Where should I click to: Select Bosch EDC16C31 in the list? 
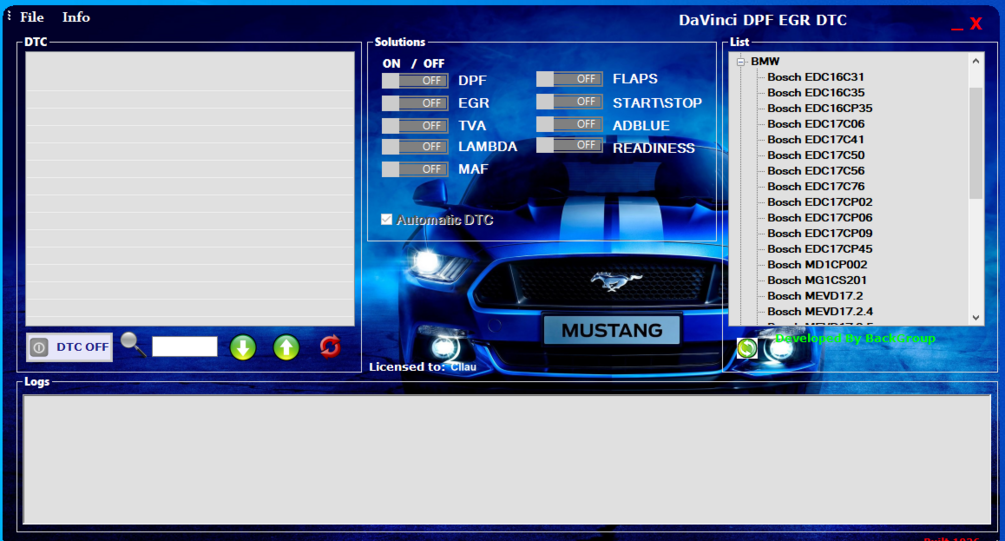click(815, 77)
